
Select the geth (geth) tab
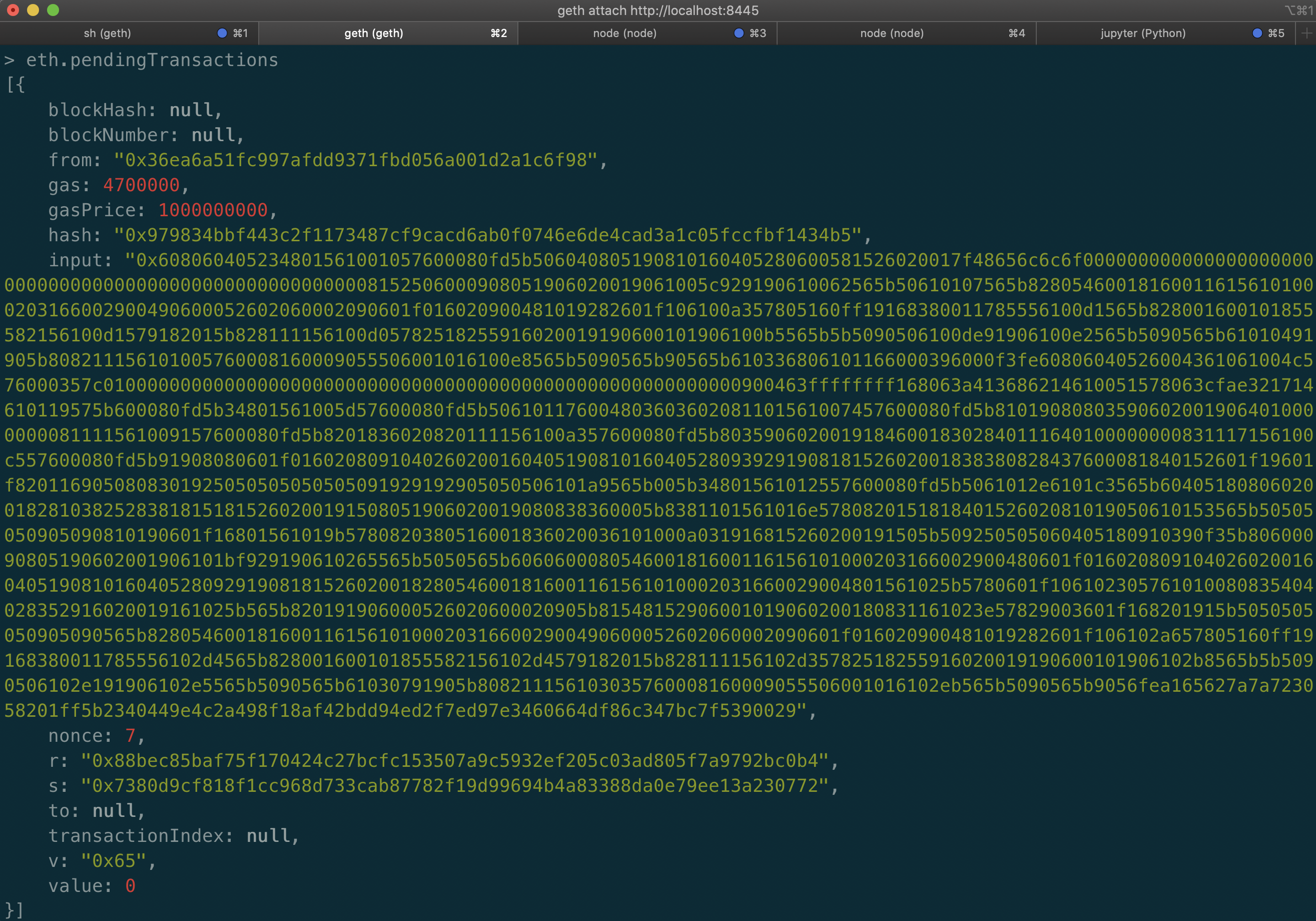[373, 33]
